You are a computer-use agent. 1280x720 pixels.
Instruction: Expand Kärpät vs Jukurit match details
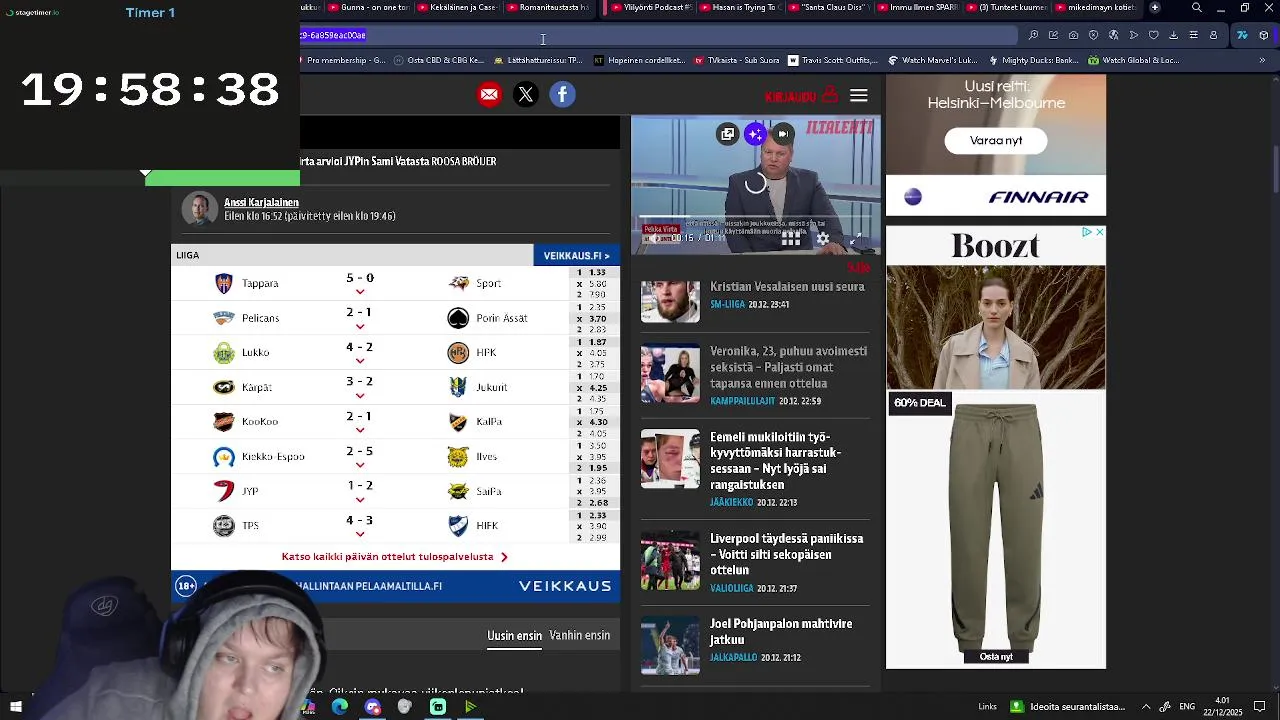[359, 395]
